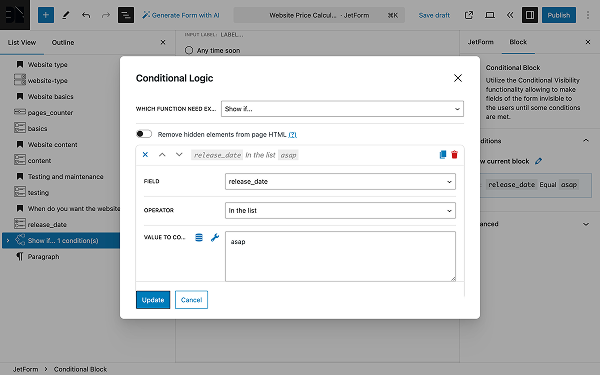The width and height of the screenshot is (600, 375).
Task: Open preset database icon for value
Action: pos(199,238)
